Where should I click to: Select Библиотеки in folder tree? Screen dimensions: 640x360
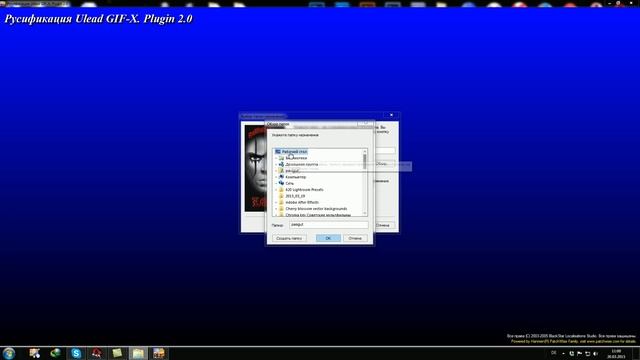296,158
